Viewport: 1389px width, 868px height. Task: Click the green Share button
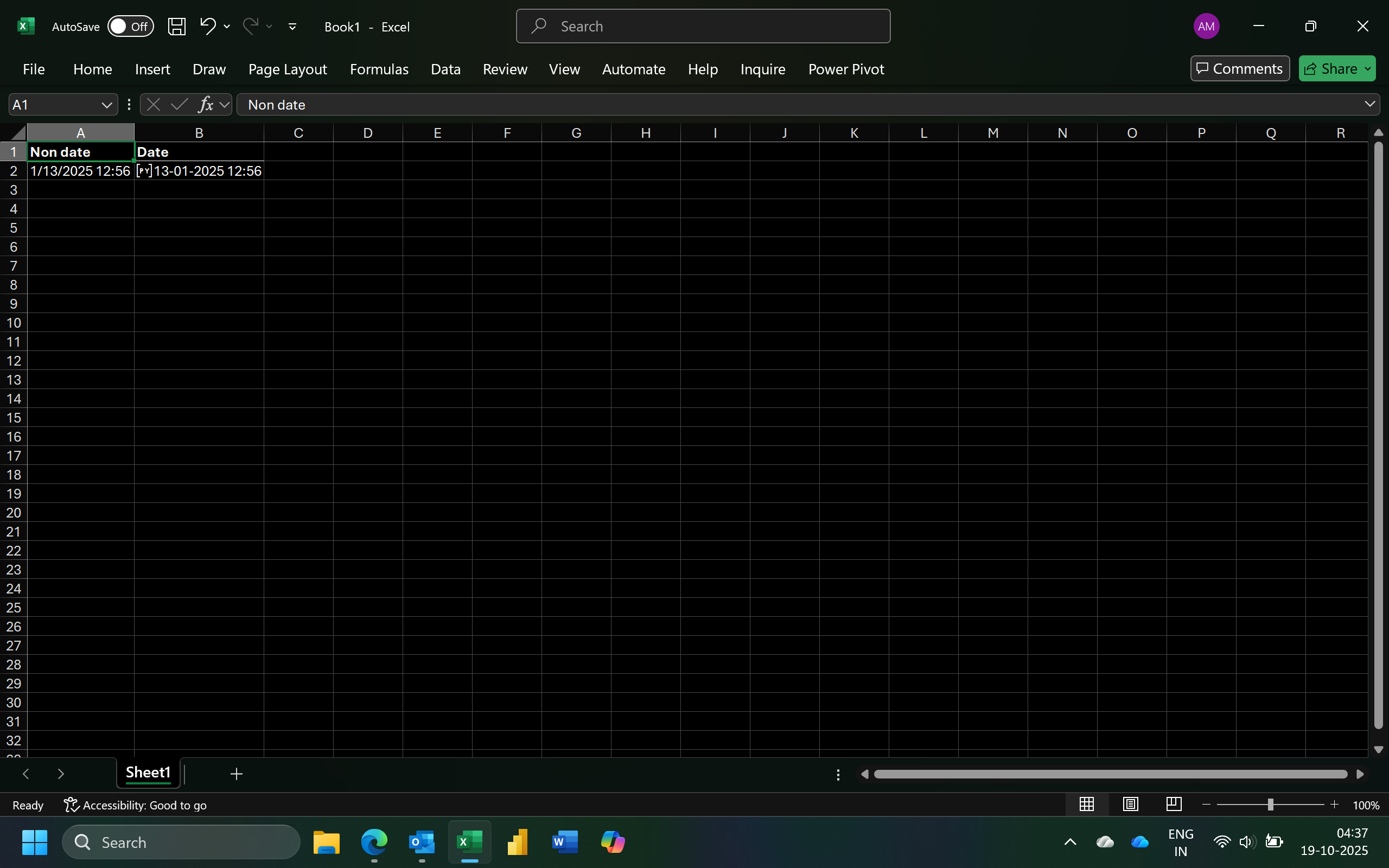(1330, 69)
